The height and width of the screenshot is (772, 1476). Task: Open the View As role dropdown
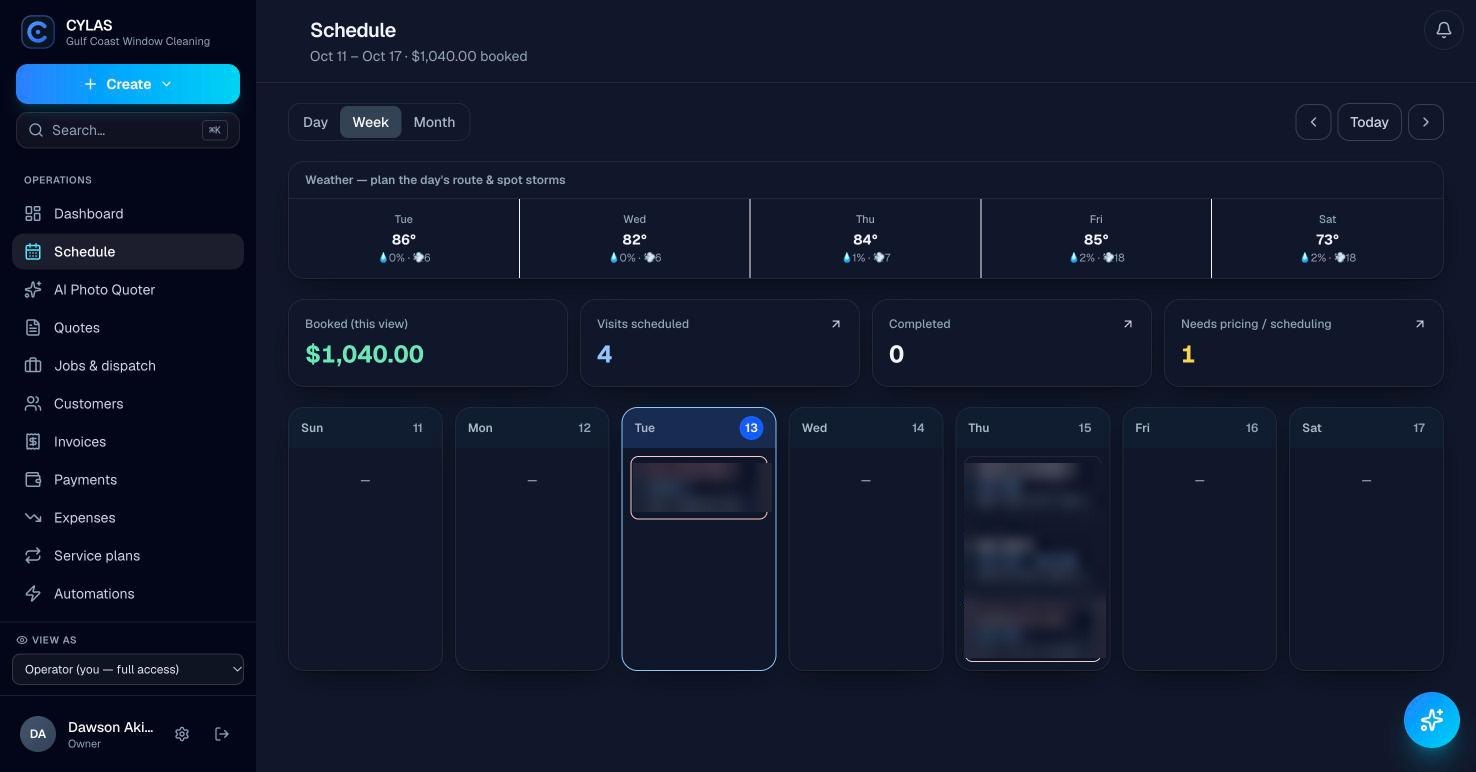tap(128, 669)
